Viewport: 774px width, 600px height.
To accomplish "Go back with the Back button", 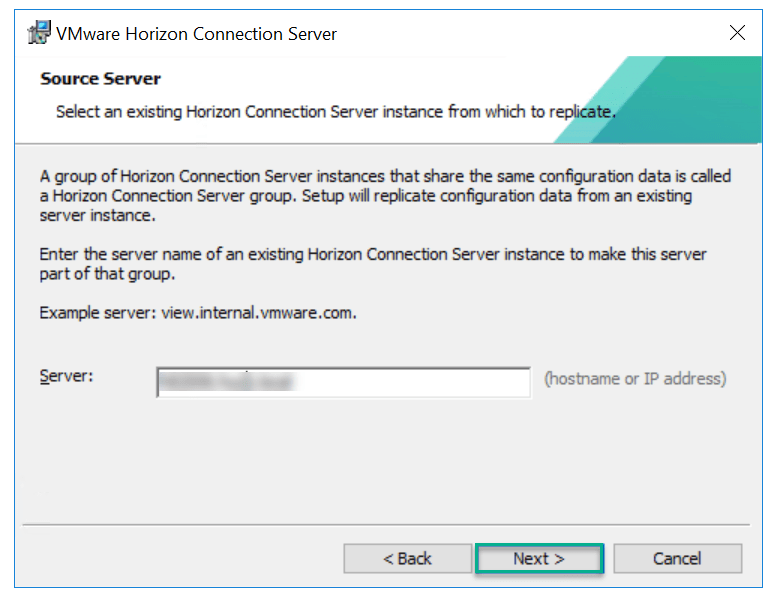I will pos(407,559).
